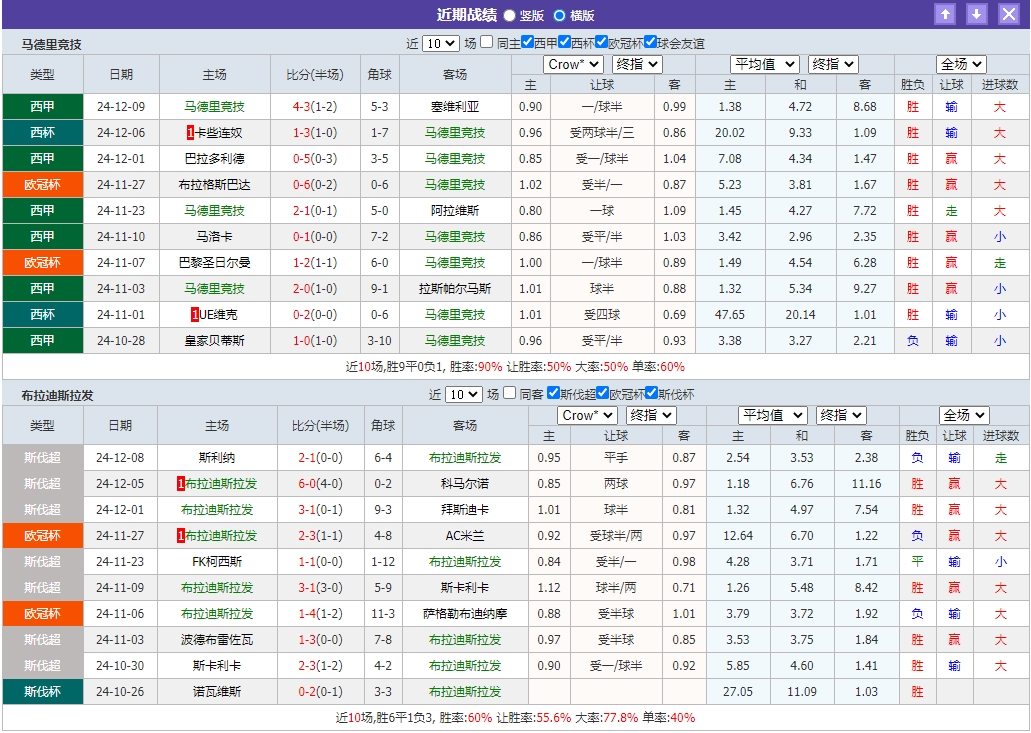
Task: Open the 平均值 dropdown in the 布拉迪斯拉发 table
Action: click(x=772, y=414)
